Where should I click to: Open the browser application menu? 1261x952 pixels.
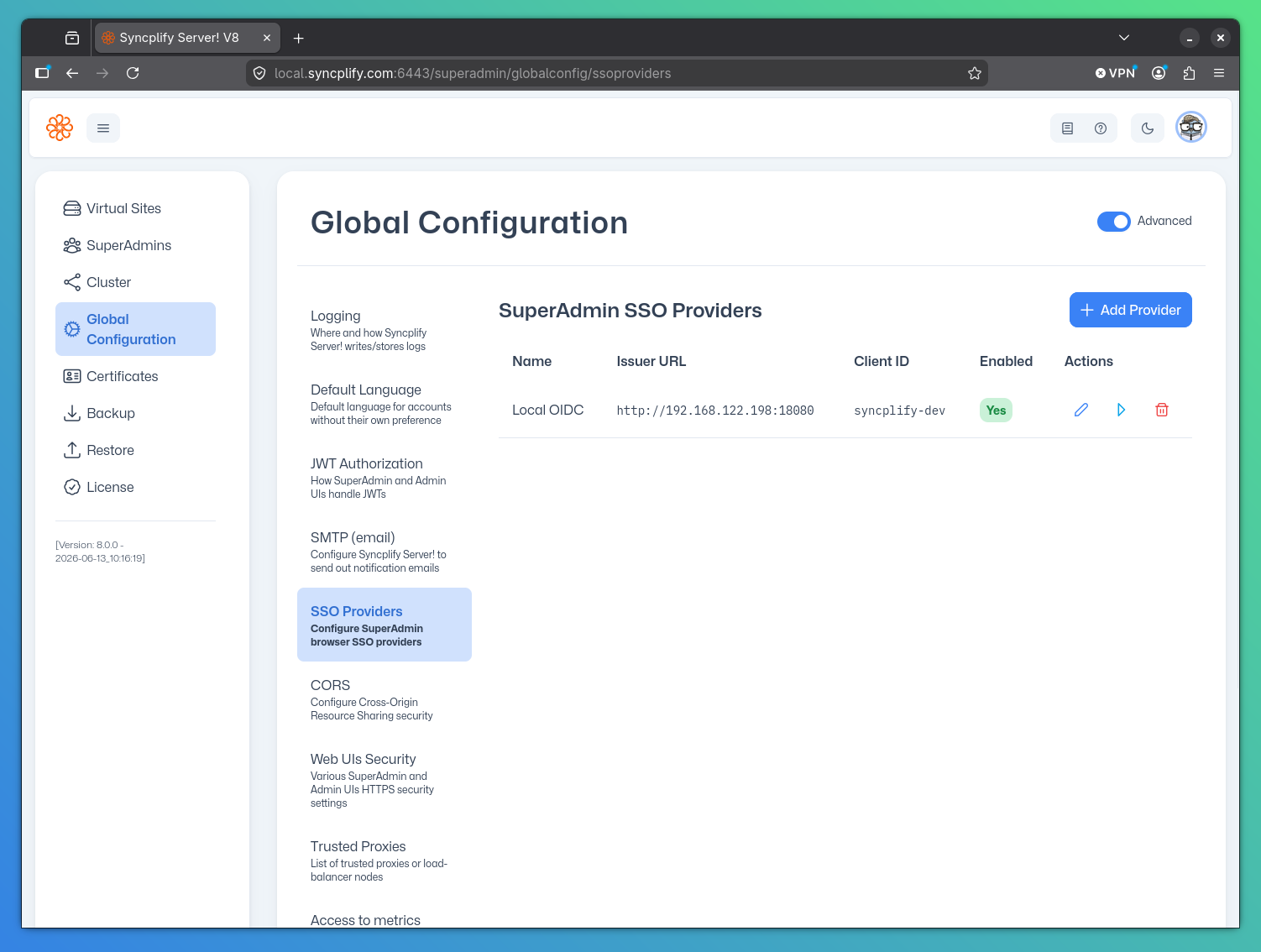coord(1219,73)
